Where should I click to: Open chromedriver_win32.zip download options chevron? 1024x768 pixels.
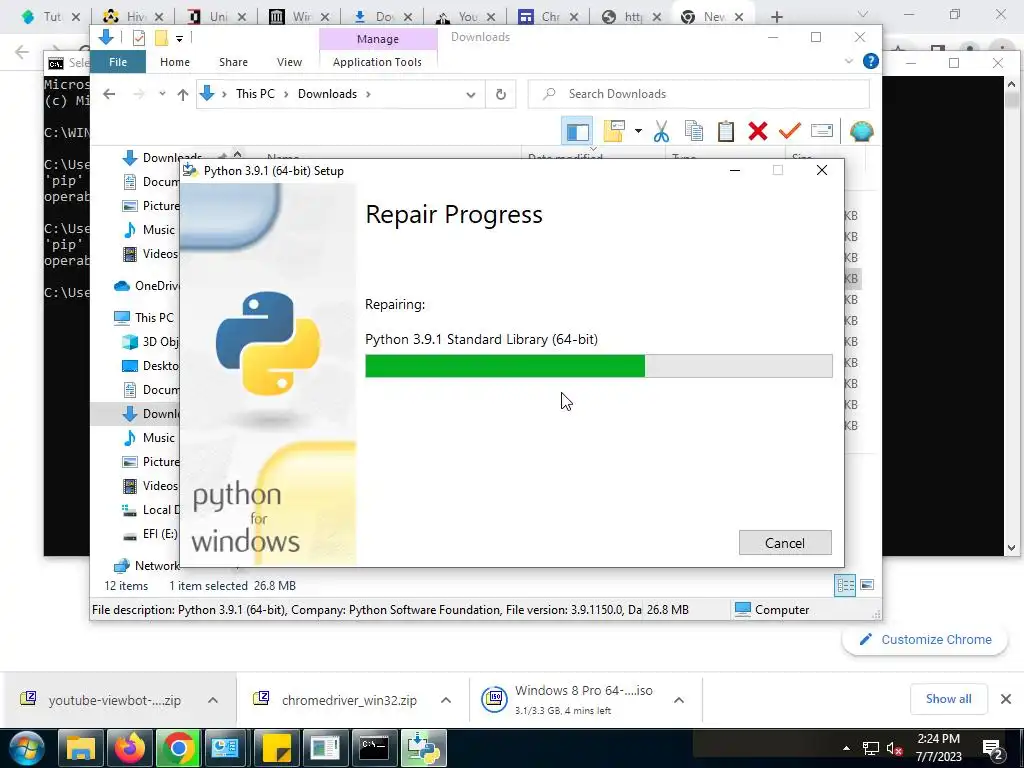[x=446, y=700]
